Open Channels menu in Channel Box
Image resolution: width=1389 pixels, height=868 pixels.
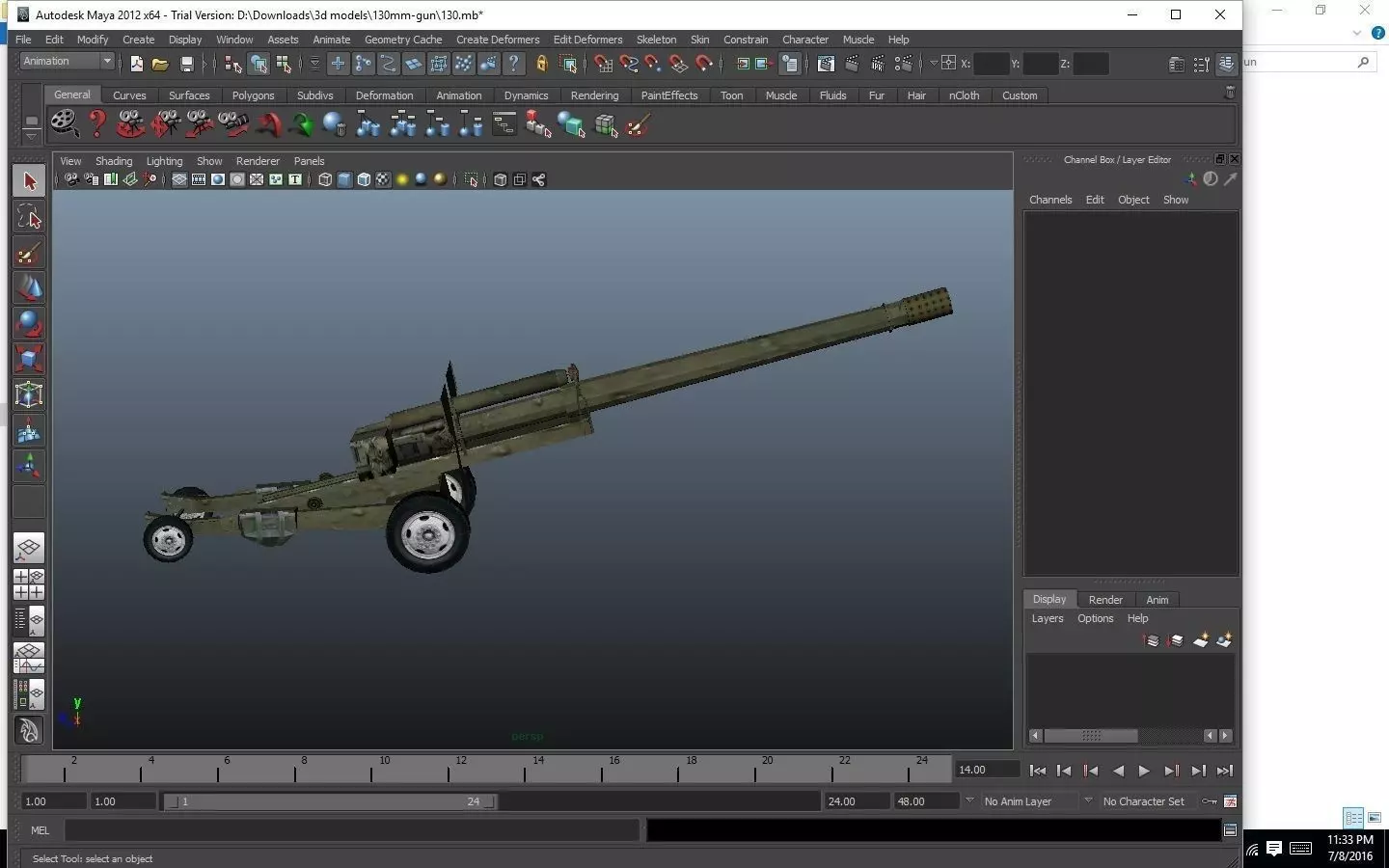click(x=1050, y=200)
